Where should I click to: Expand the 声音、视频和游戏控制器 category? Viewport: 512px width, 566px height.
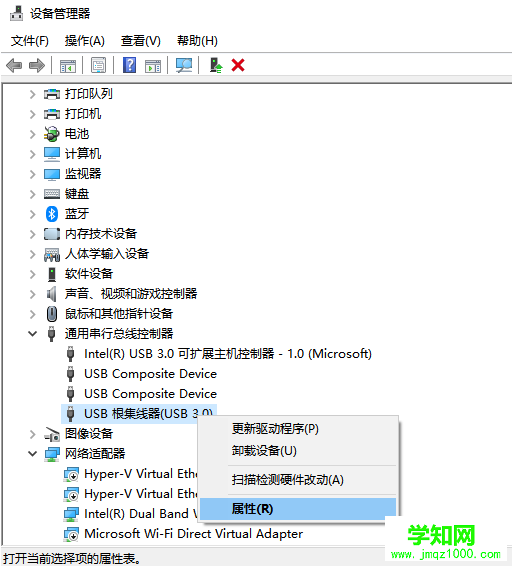pyautogui.click(x=32, y=294)
